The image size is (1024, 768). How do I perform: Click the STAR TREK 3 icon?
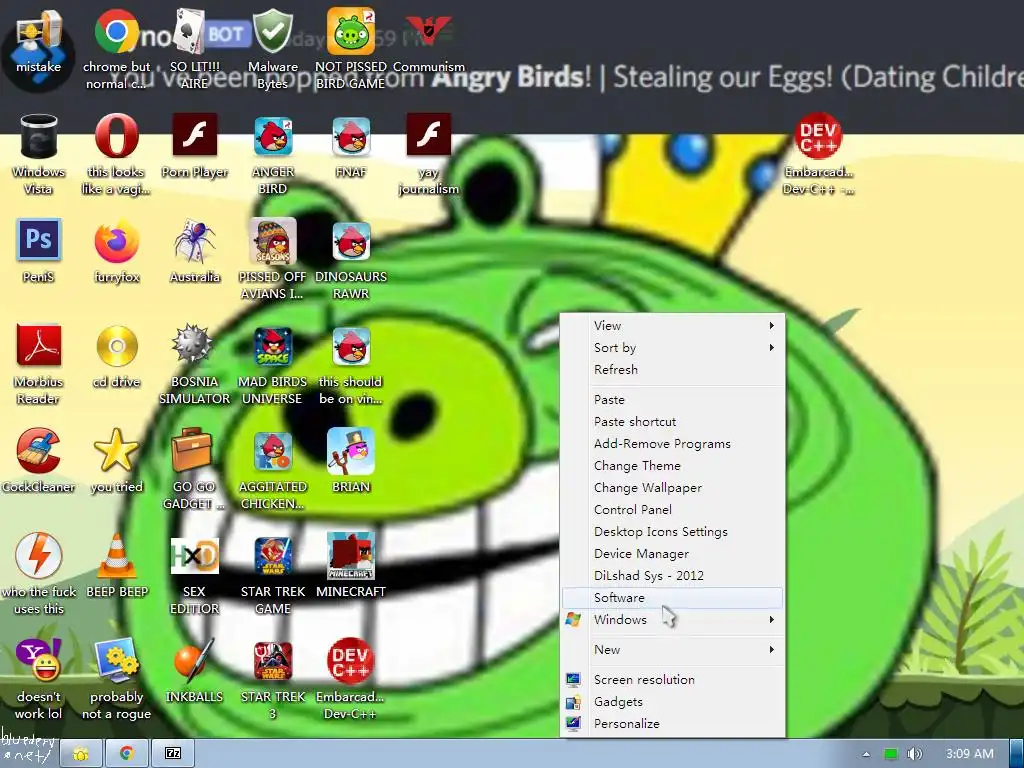pyautogui.click(x=272, y=660)
